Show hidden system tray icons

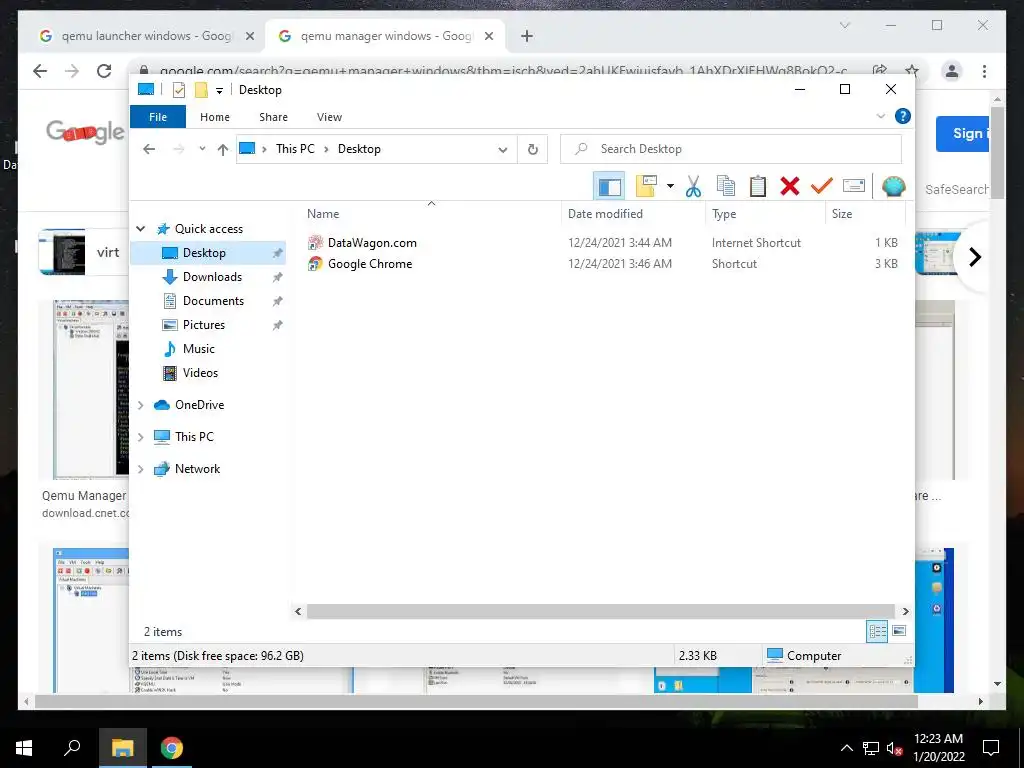(846, 748)
